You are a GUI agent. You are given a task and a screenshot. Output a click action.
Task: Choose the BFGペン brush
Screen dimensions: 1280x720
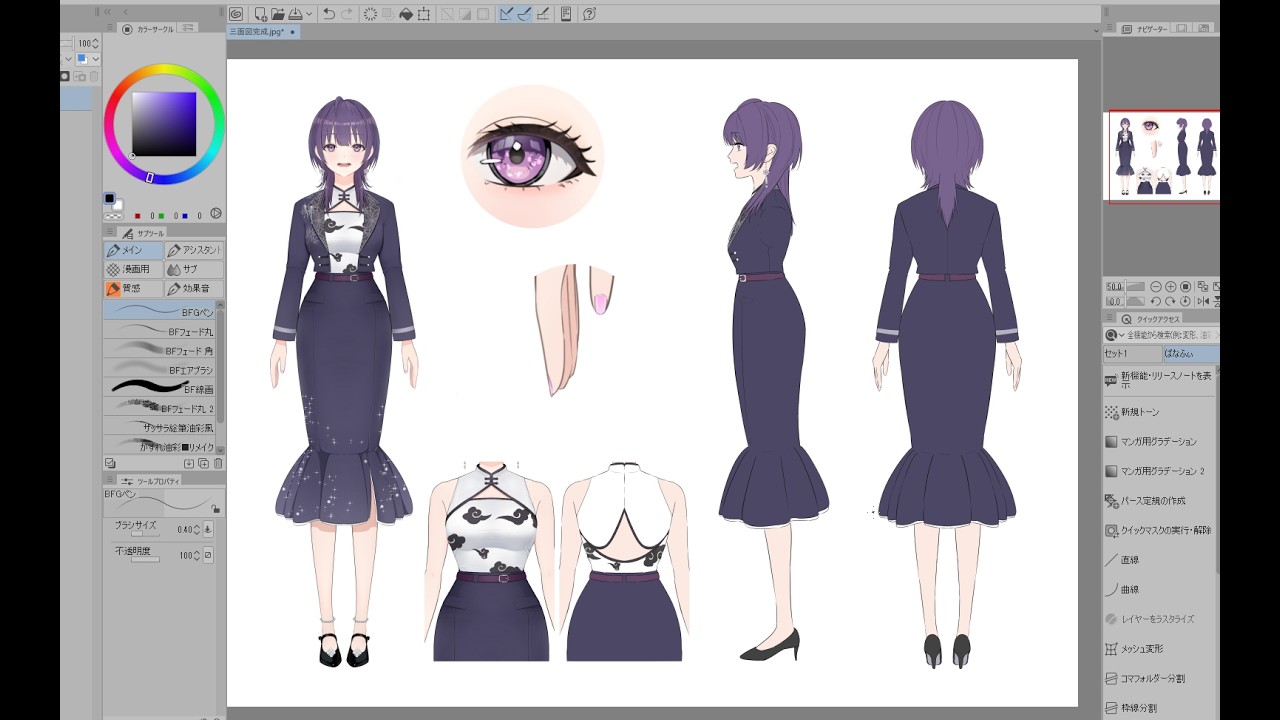coord(159,311)
